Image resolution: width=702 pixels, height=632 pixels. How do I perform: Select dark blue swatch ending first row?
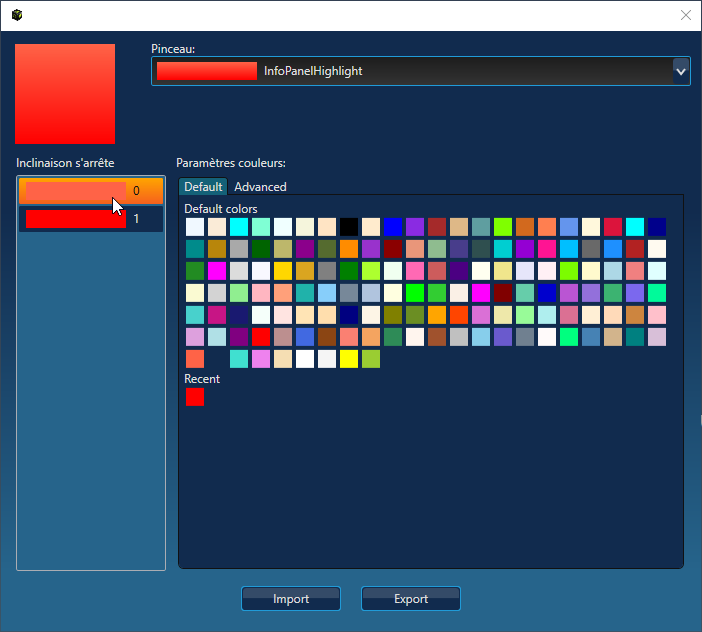tap(657, 227)
